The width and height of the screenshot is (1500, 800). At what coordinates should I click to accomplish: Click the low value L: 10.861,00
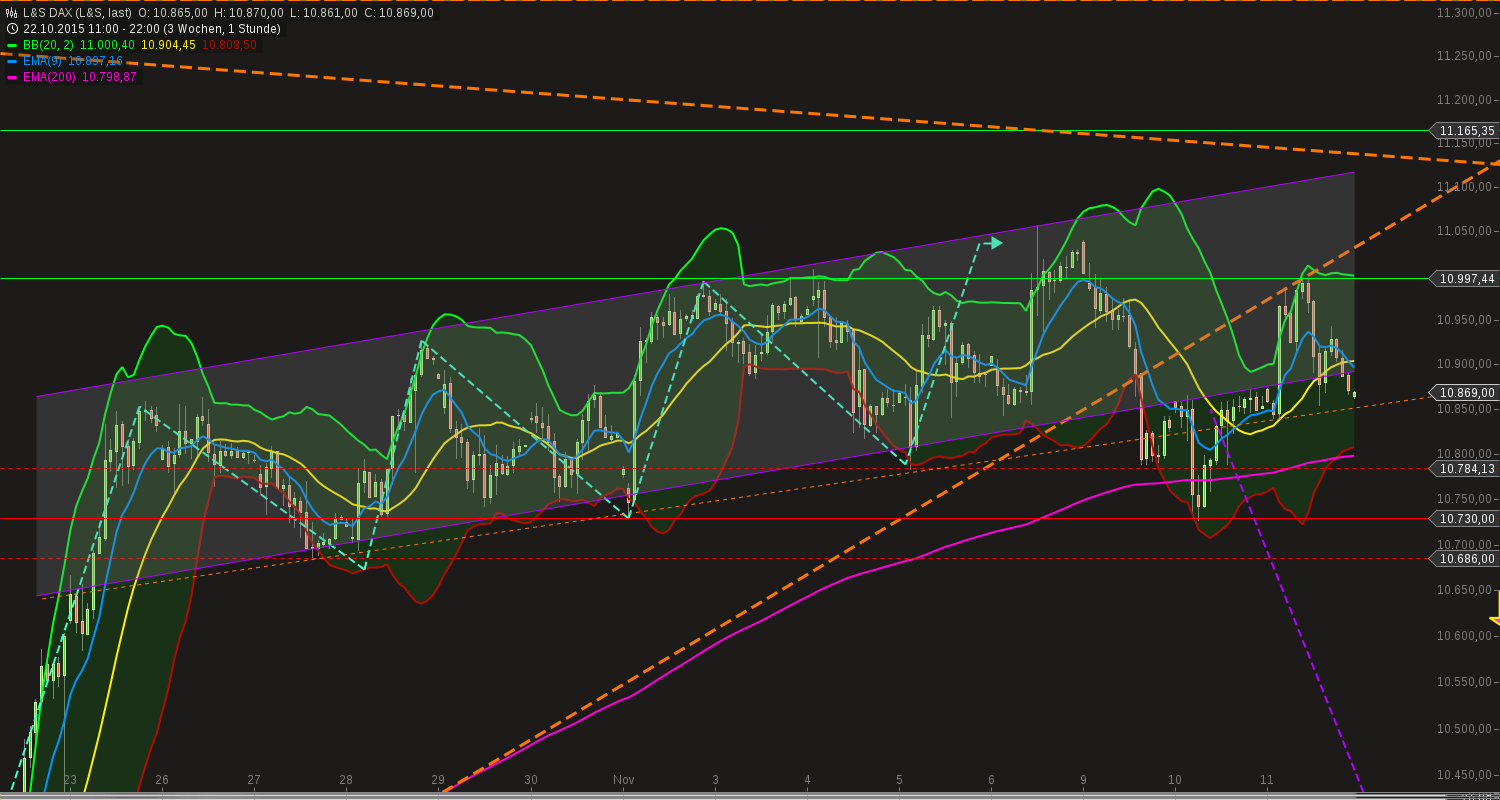point(323,13)
